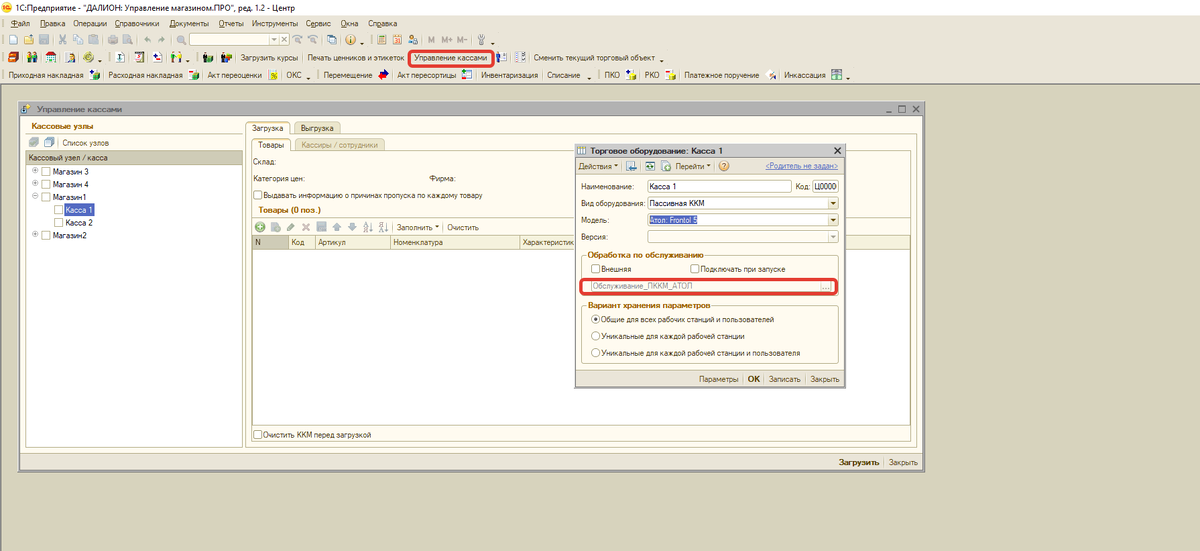Click the Undo arrow icon

[147, 39]
